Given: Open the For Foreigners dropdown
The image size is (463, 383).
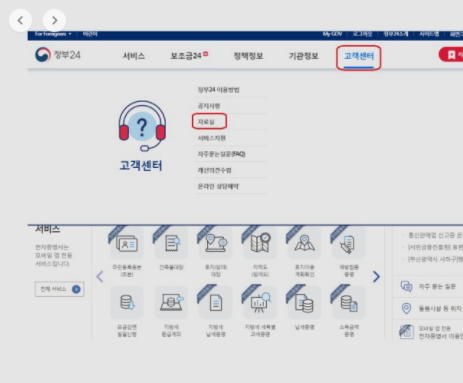Looking at the screenshot, I should coord(53,34).
